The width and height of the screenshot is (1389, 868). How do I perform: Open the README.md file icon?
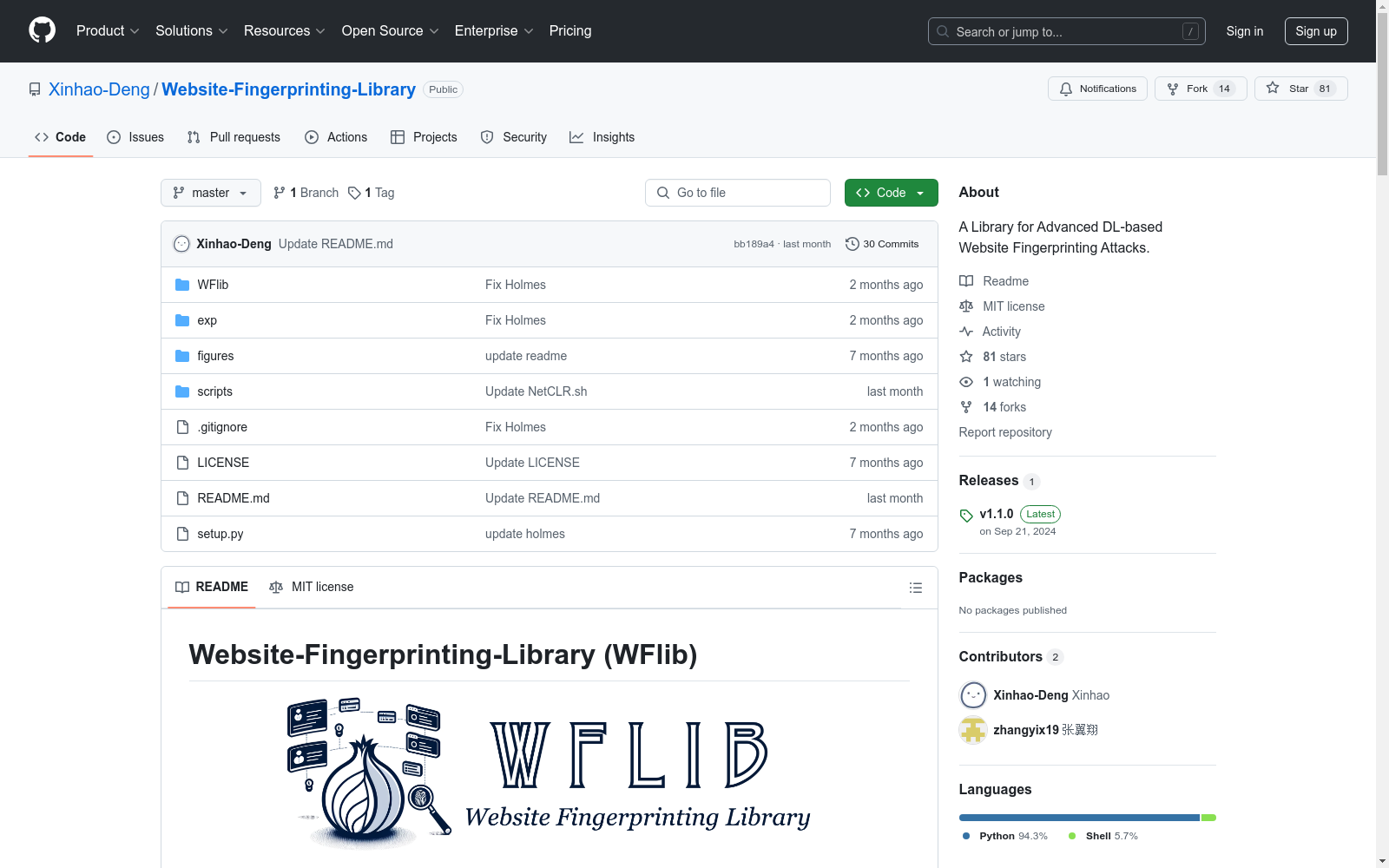[x=182, y=498]
